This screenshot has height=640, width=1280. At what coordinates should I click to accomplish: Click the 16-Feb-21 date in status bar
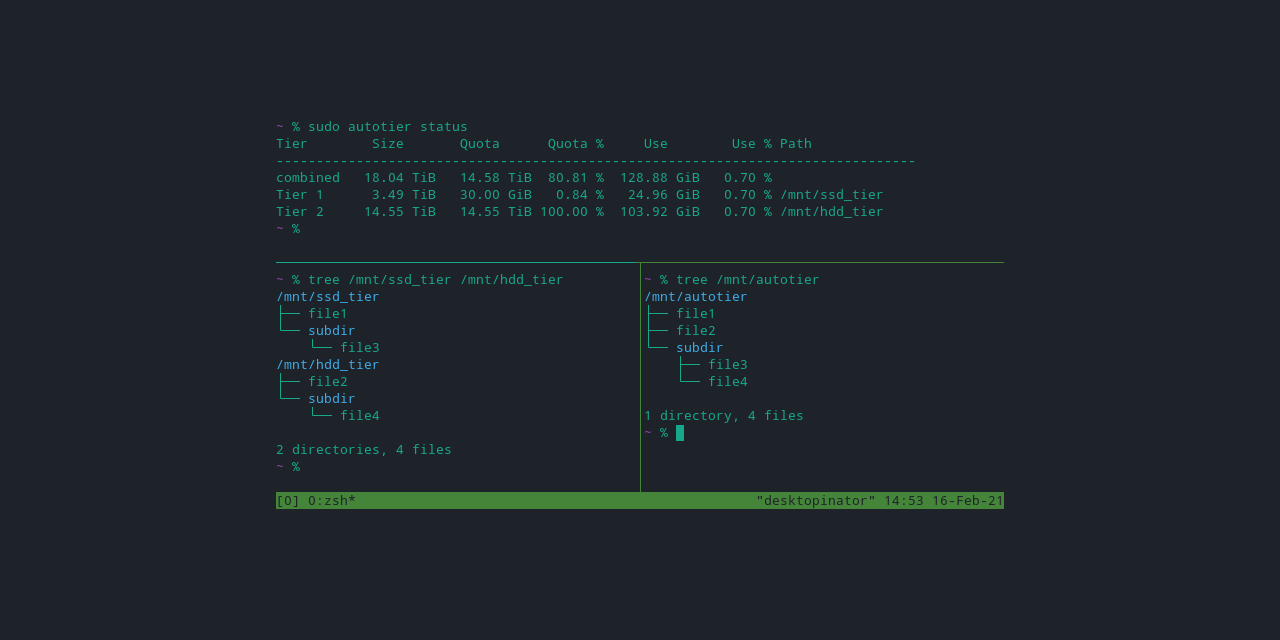pos(968,500)
